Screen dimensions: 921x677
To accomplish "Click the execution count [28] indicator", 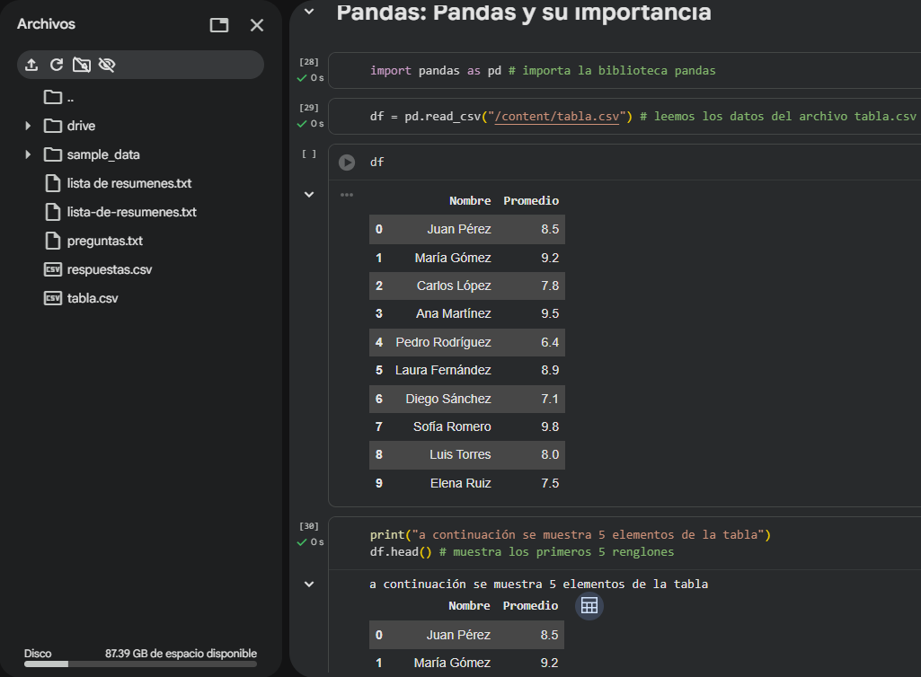I will click(x=309, y=62).
